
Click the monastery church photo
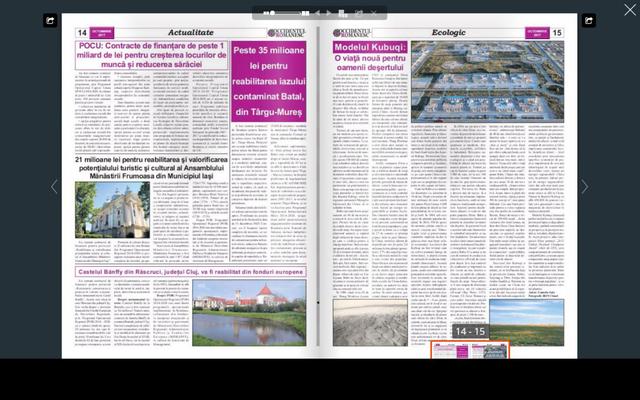tap(112, 210)
